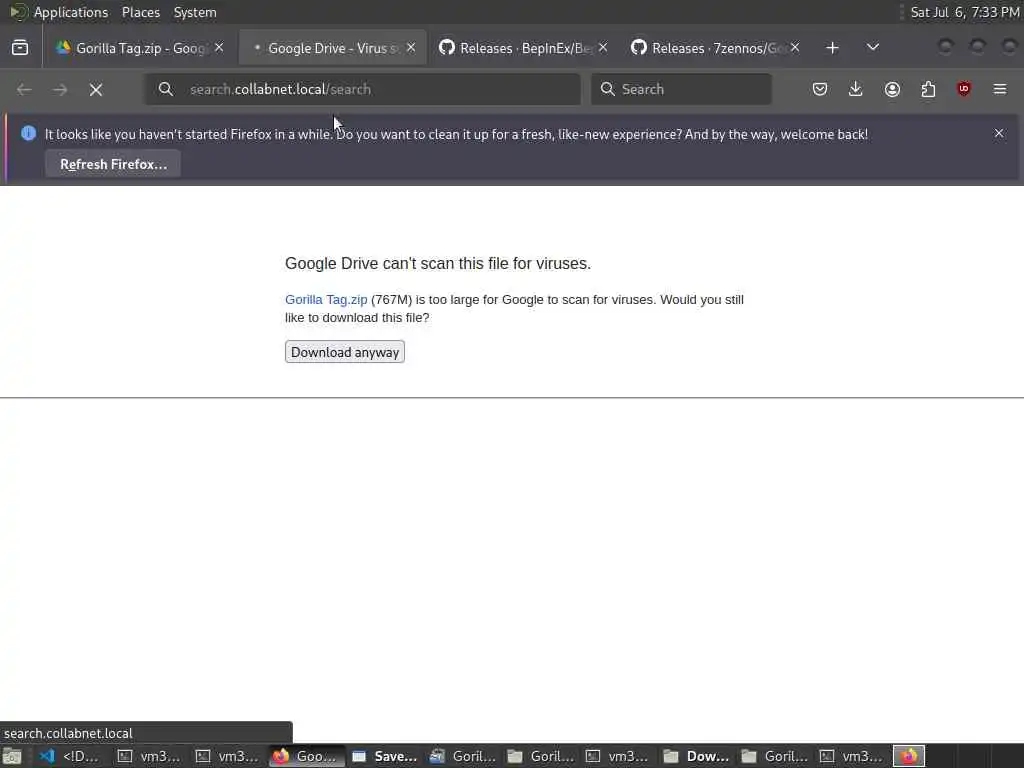Click the info icon in notification bar
This screenshot has height=768, width=1024.
(28, 133)
